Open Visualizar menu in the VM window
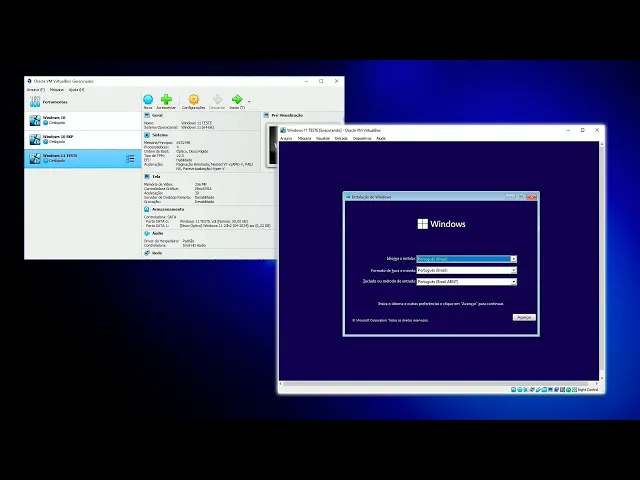The width and height of the screenshot is (640, 480). pyautogui.click(x=323, y=138)
